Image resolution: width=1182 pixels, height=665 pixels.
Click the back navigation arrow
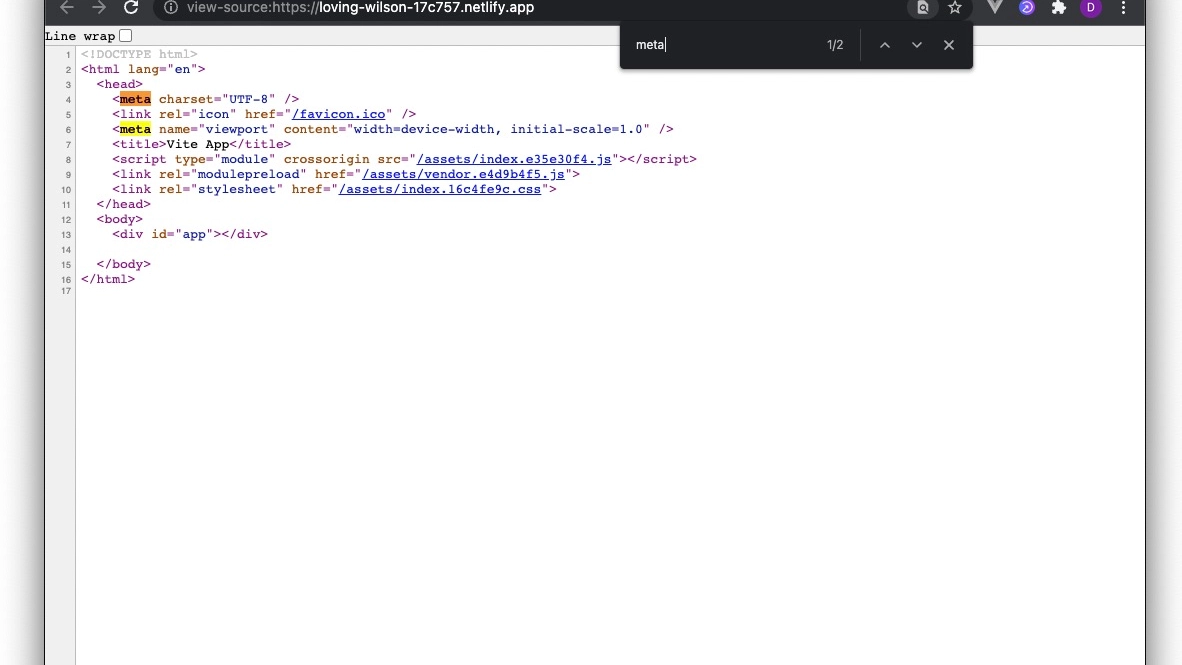(x=66, y=8)
